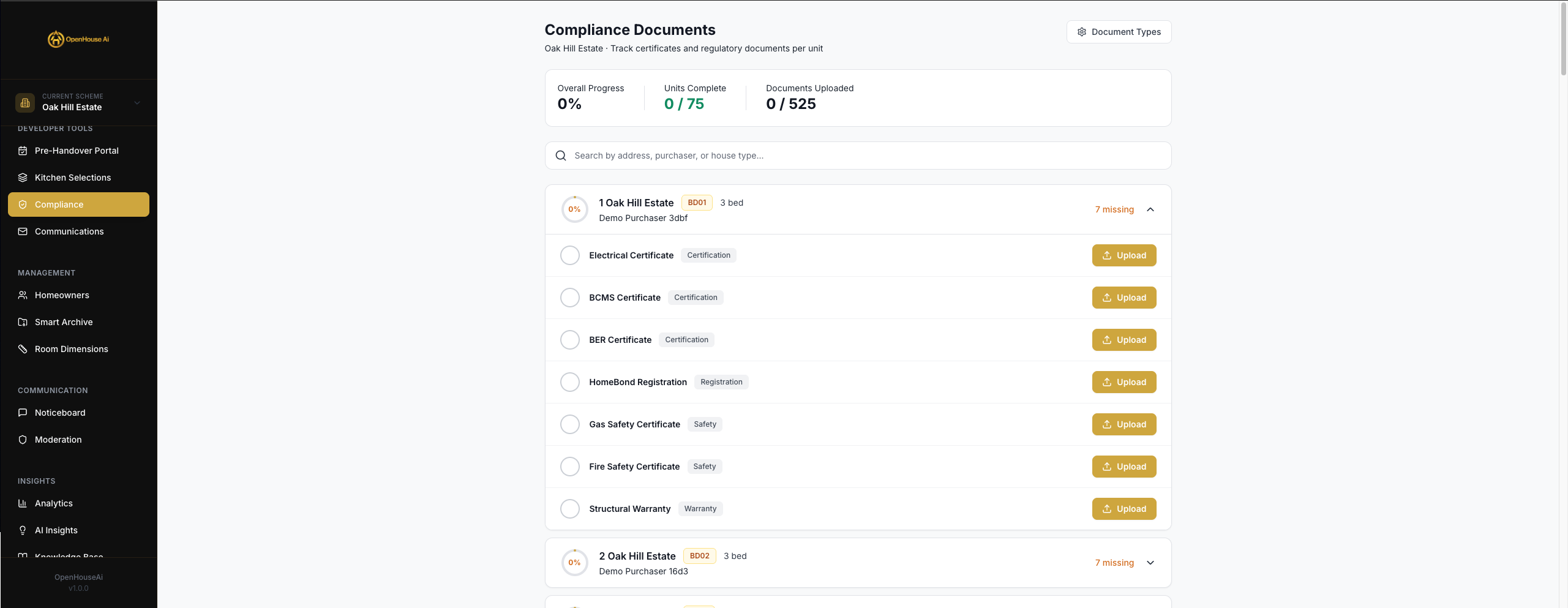This screenshot has height=608, width=1568.
Task: Open the Pre-Handover Portal section
Action: pyautogui.click(x=76, y=150)
